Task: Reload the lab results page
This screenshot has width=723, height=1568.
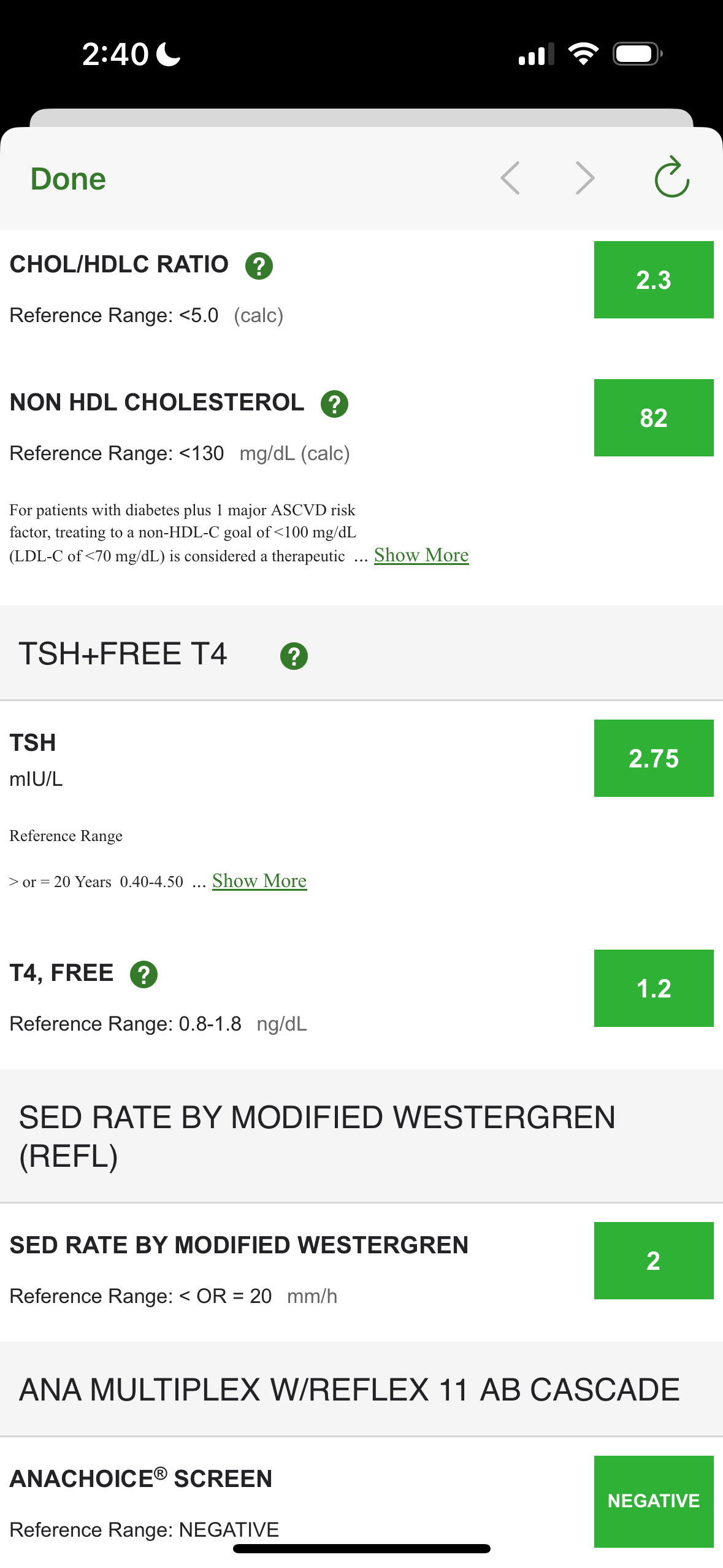Action: click(671, 178)
